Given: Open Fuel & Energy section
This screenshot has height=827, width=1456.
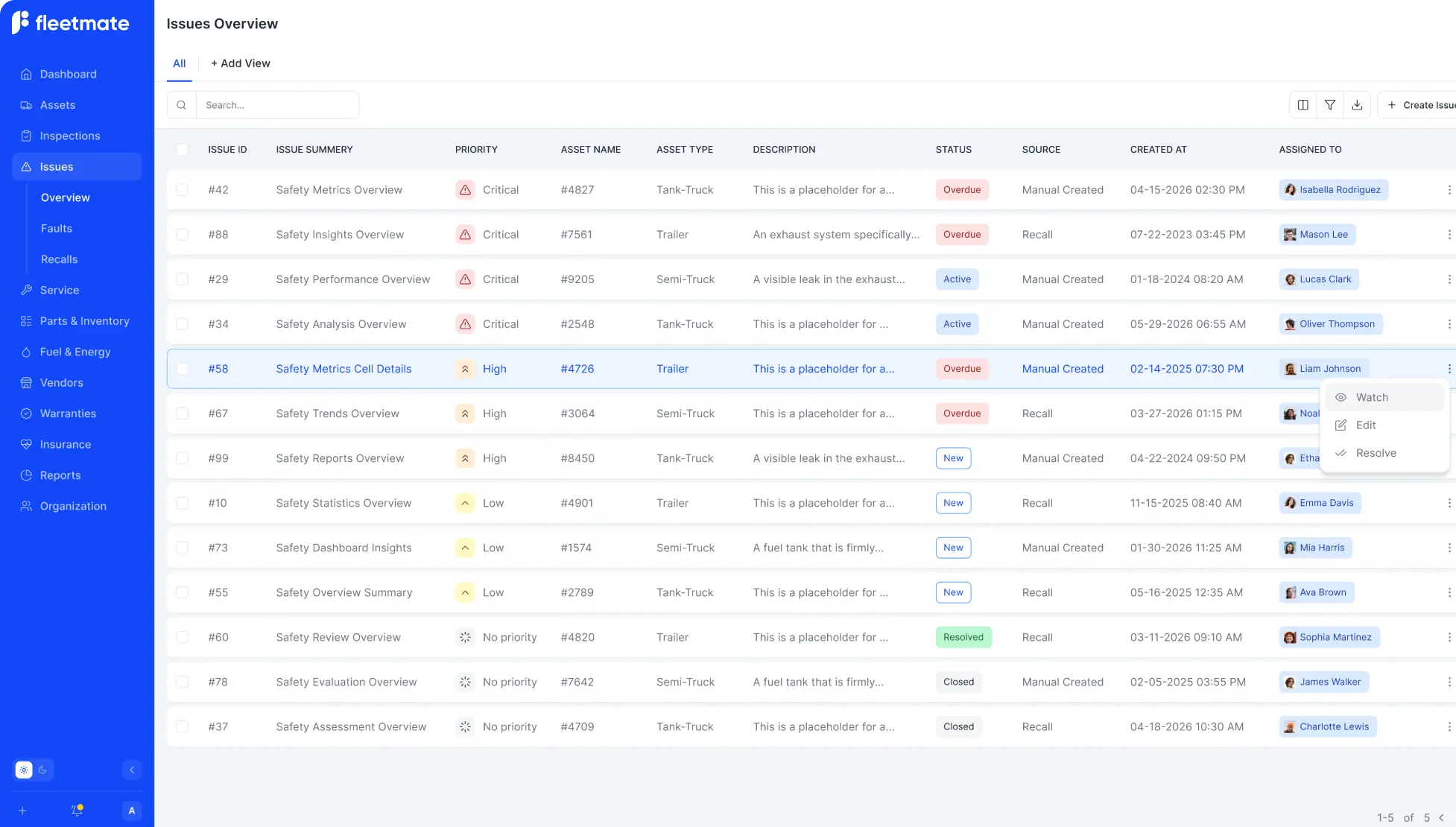Looking at the screenshot, I should point(75,352).
